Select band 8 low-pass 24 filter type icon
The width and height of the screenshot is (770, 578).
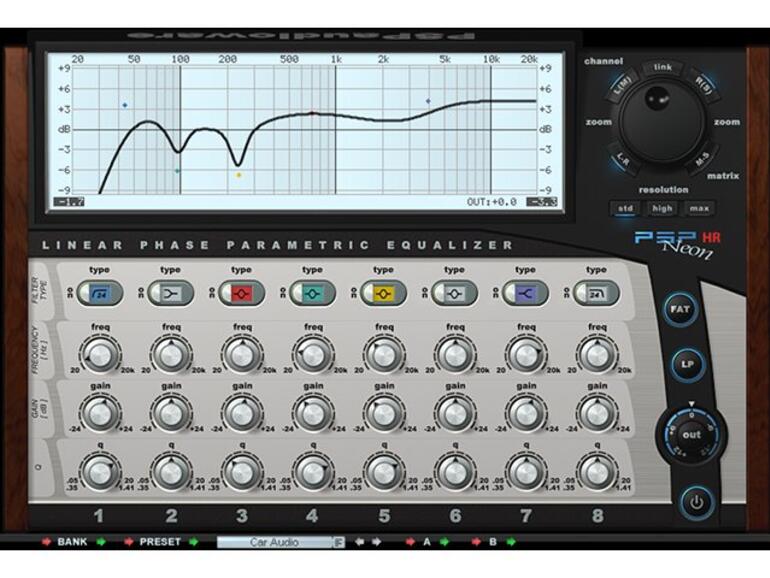click(x=597, y=294)
